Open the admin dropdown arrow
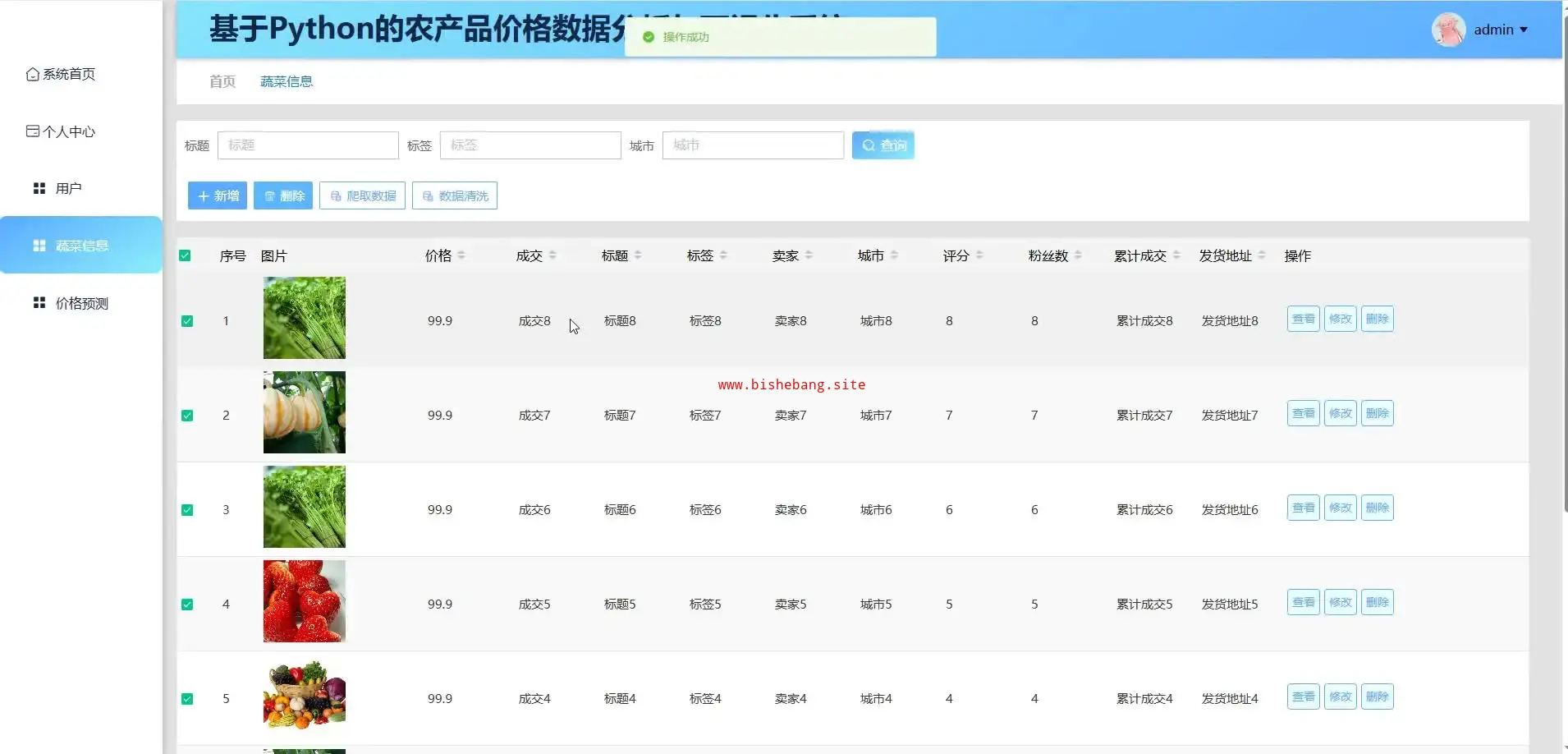The height and width of the screenshot is (754, 1568). pos(1524,30)
